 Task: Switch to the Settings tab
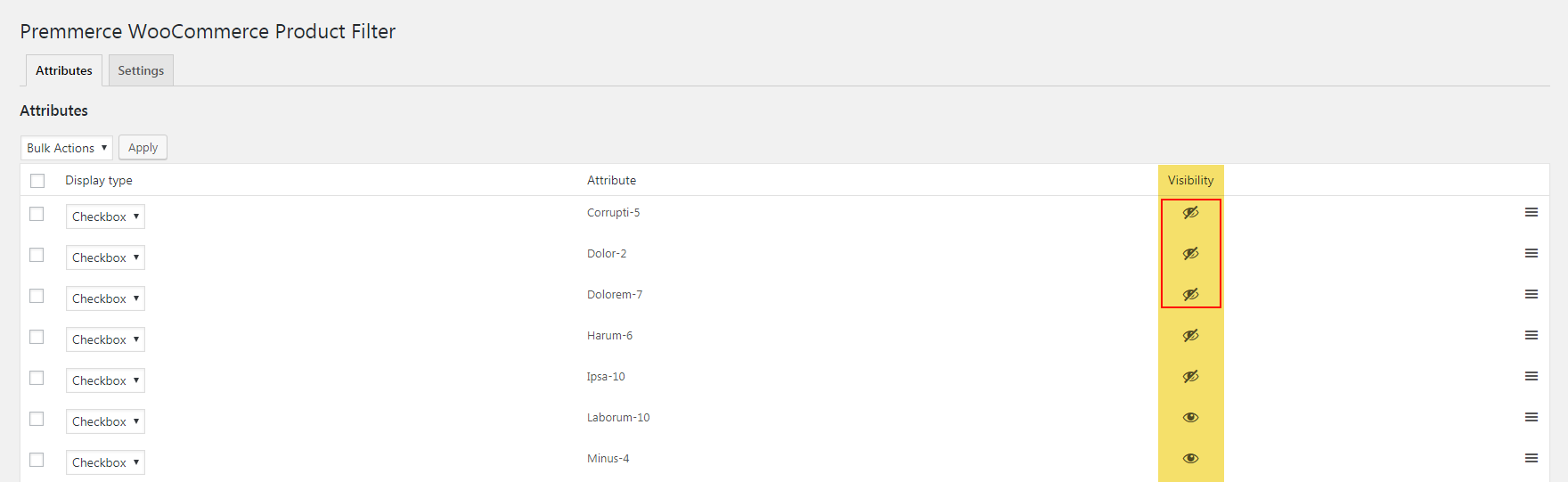pos(141,70)
